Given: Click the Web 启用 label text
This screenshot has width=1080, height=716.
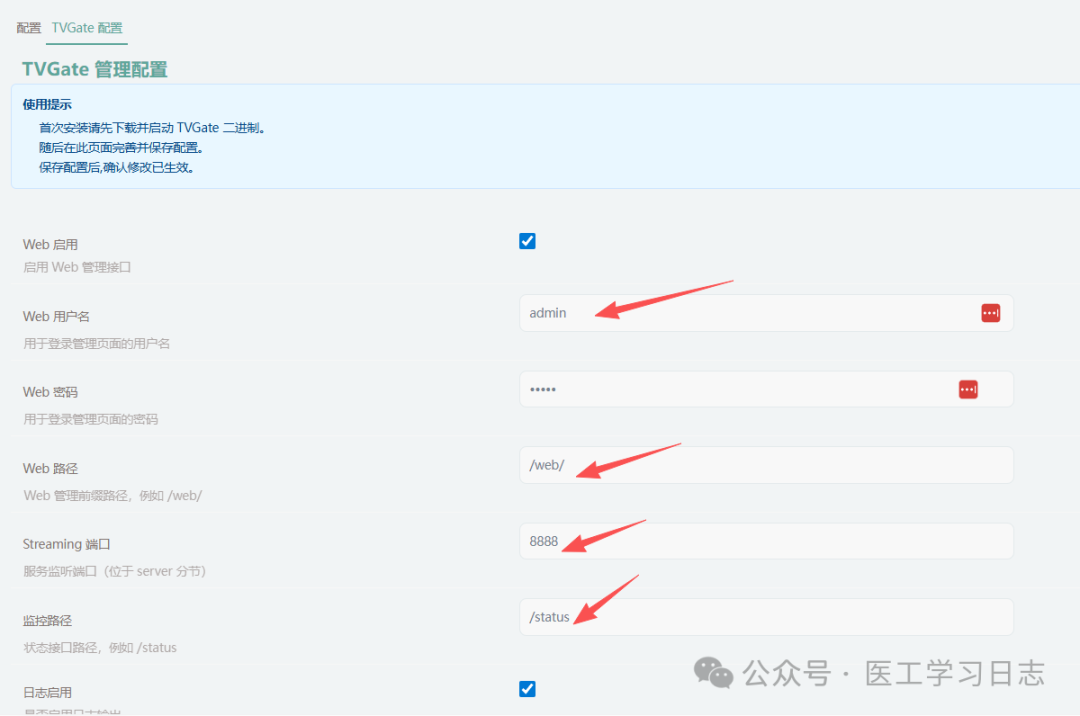Looking at the screenshot, I should [50, 244].
